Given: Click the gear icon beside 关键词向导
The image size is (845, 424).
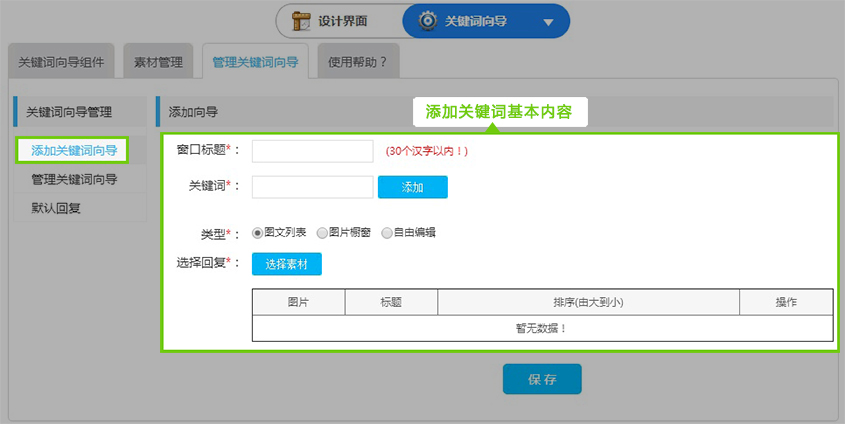Looking at the screenshot, I should (x=426, y=21).
